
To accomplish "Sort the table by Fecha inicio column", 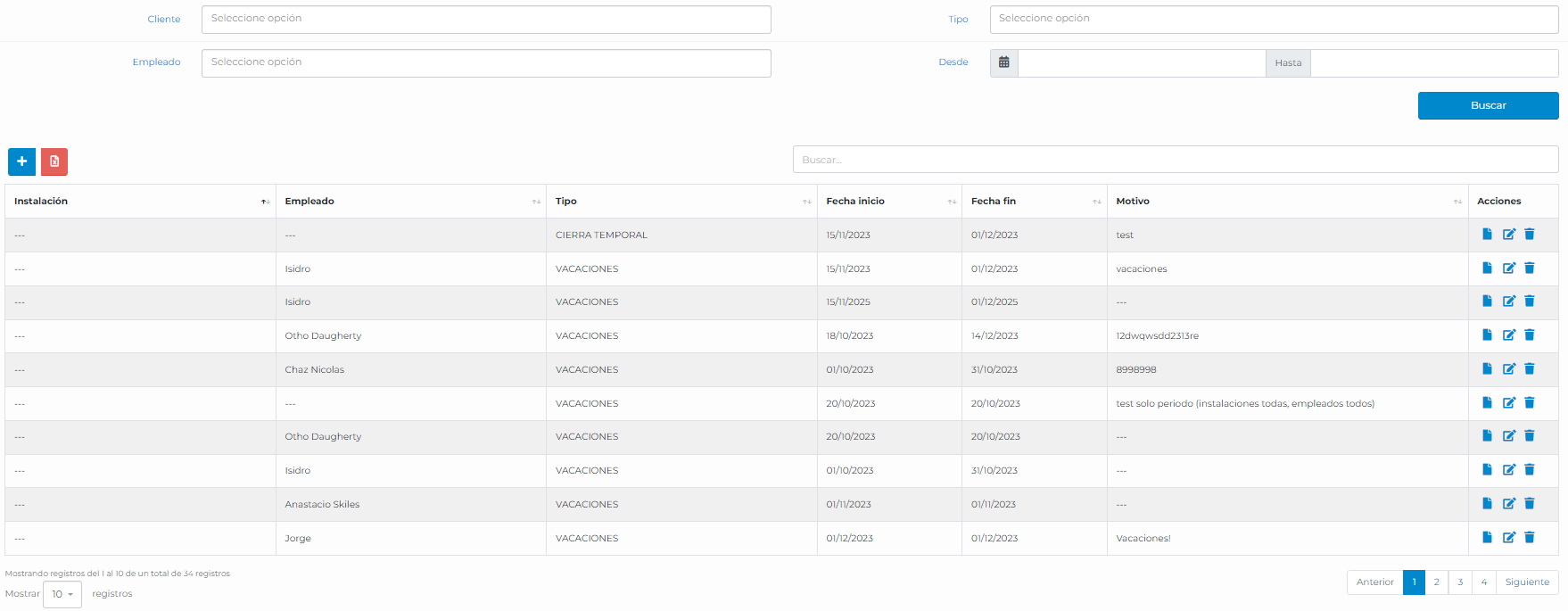I will pos(888,202).
